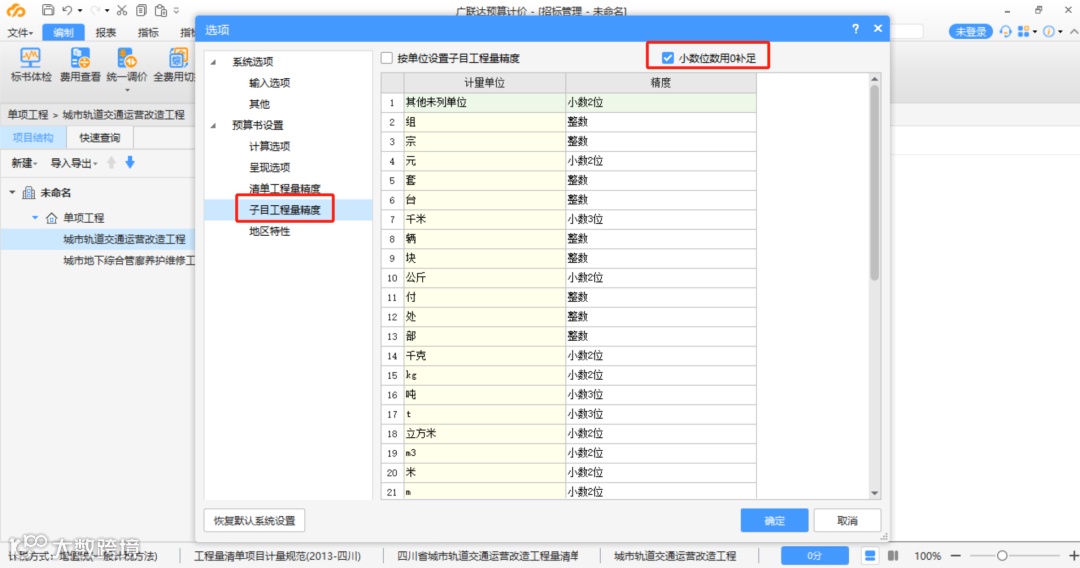Click the info circle icon

pos(1049,32)
